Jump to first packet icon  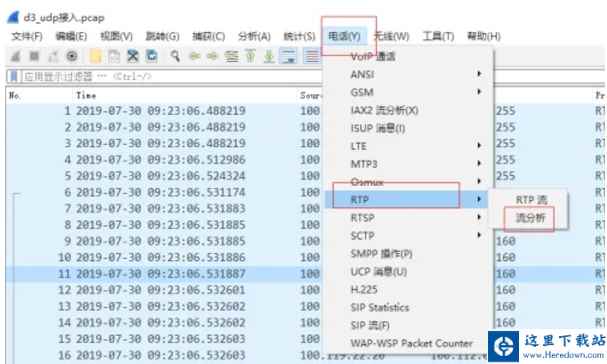point(250,57)
